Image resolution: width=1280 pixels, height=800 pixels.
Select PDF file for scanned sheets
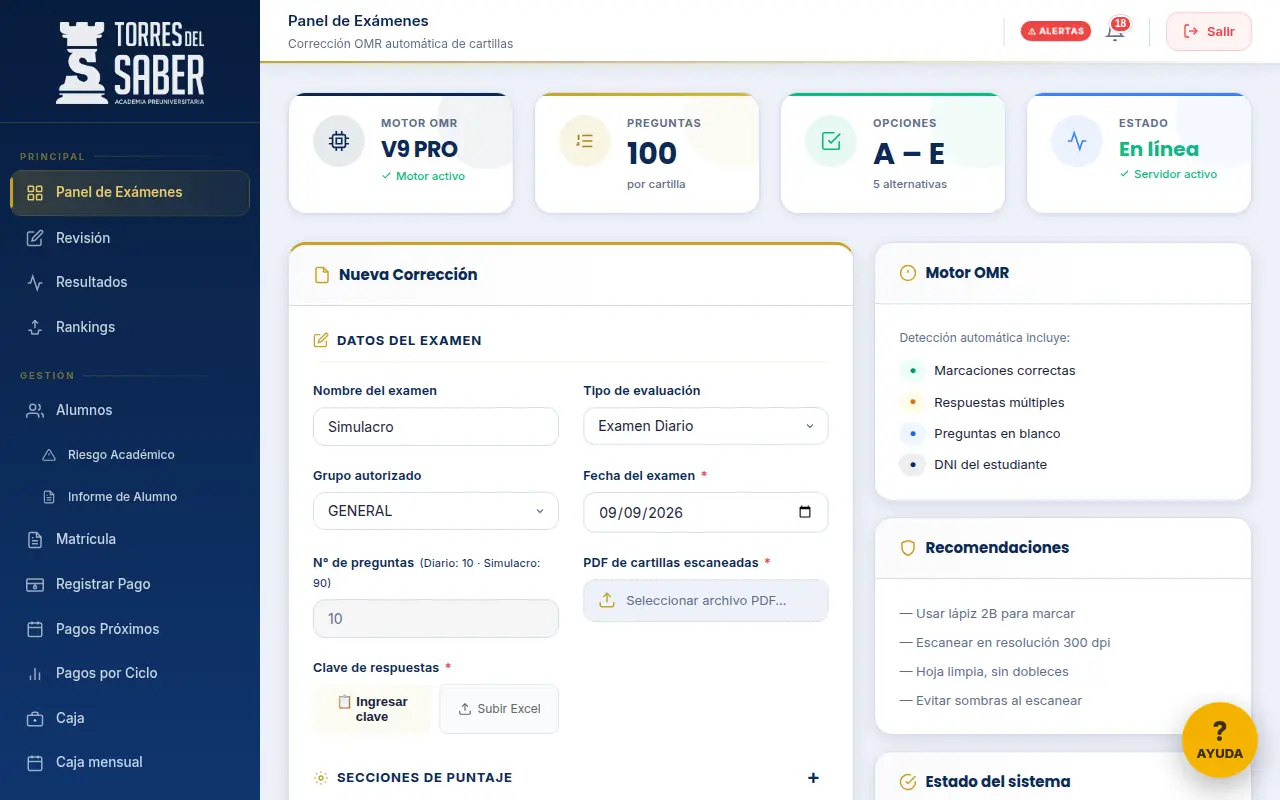pyautogui.click(x=706, y=601)
